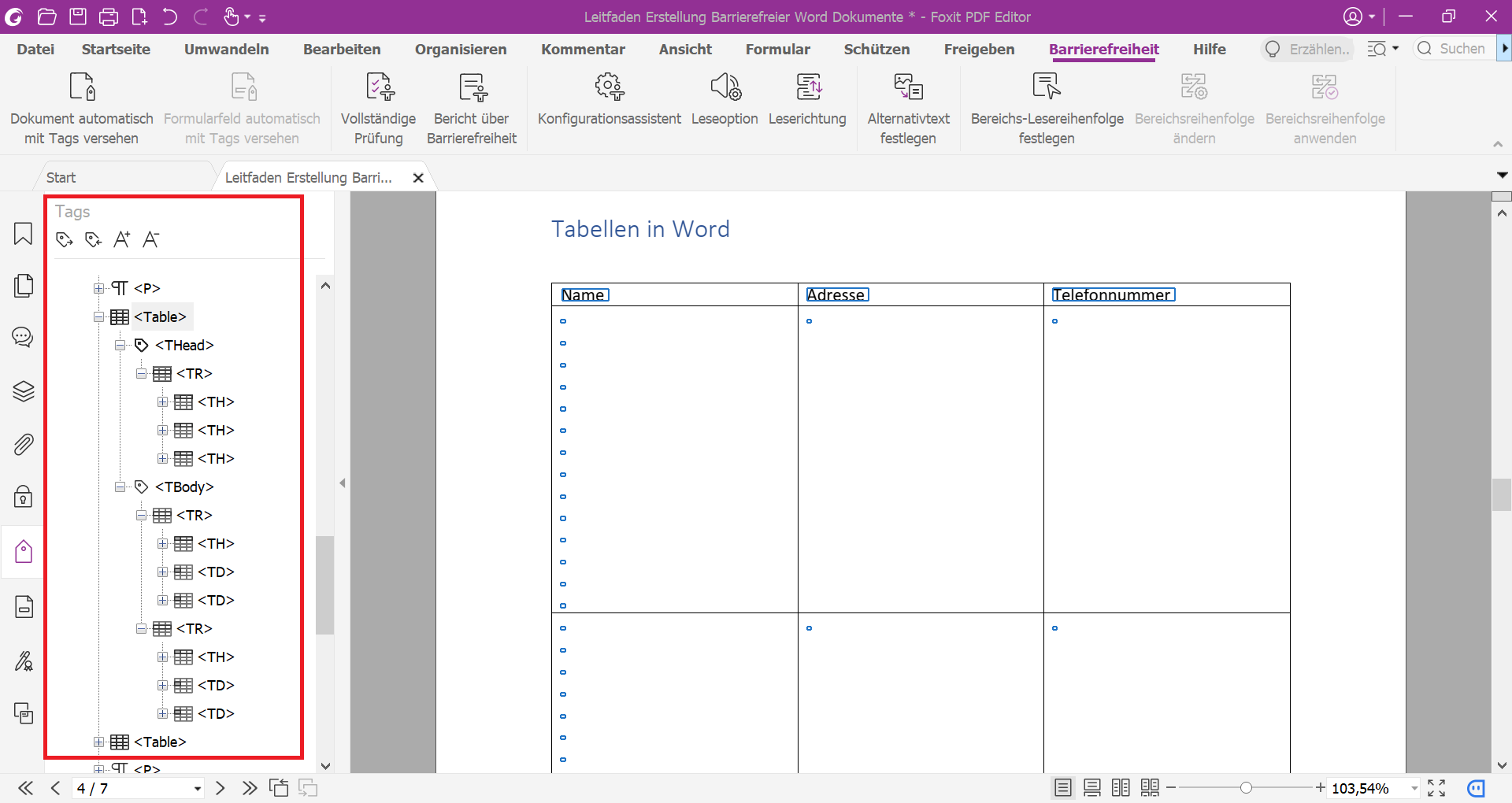Open the Attachments paperclip panel
Viewport: 1512px width, 803px height.
(x=23, y=445)
